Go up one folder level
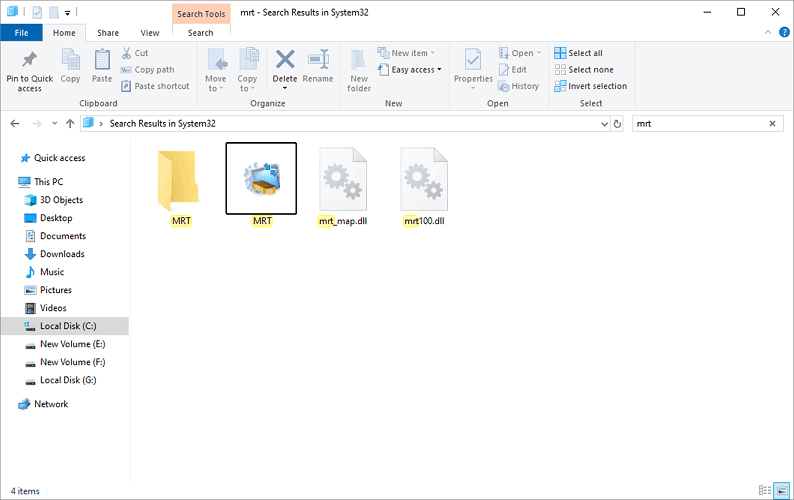The image size is (794, 500). pyautogui.click(x=70, y=124)
